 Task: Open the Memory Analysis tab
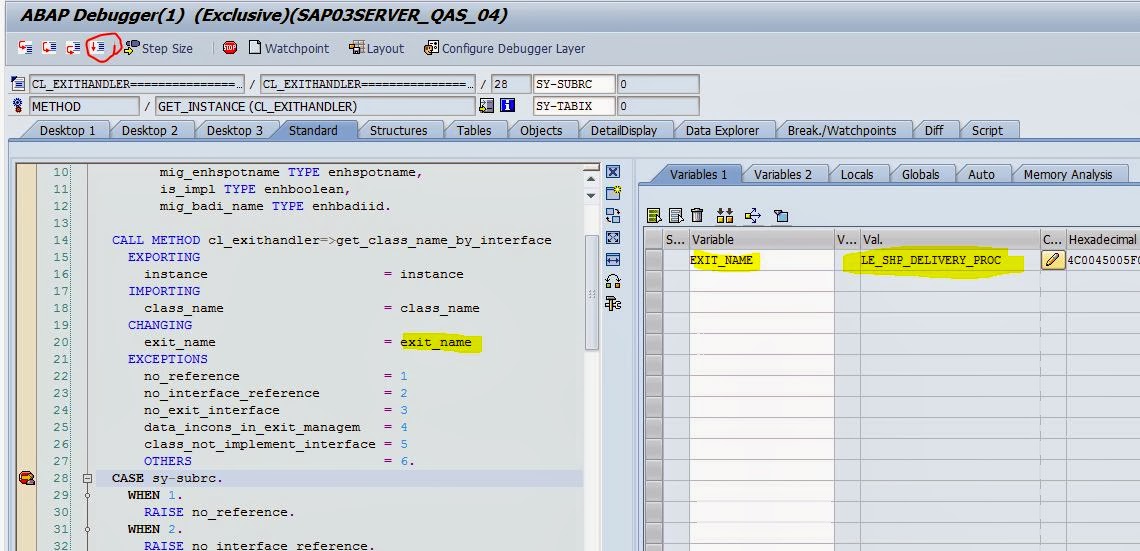click(x=1067, y=174)
